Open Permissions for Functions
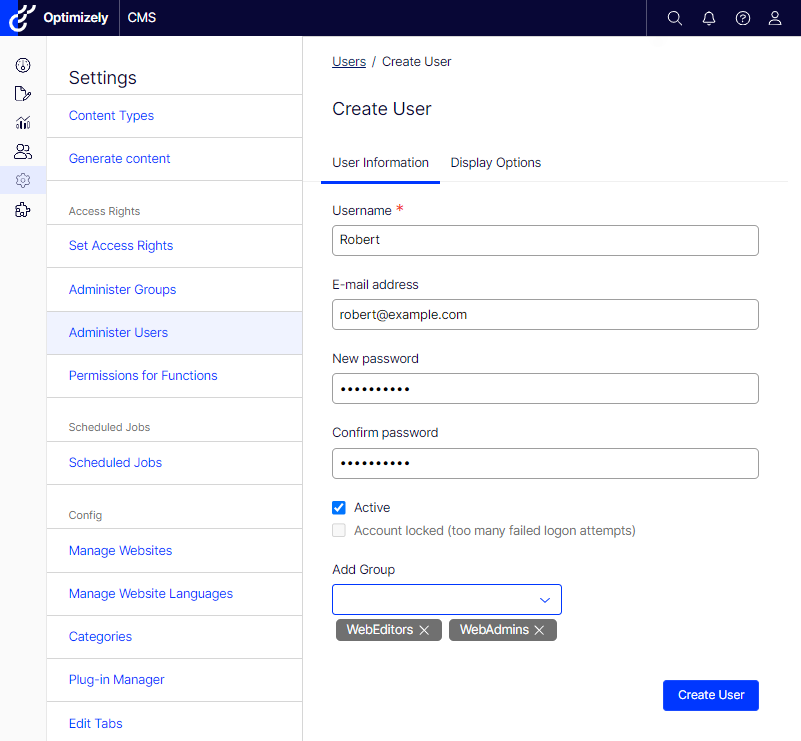 click(x=143, y=375)
